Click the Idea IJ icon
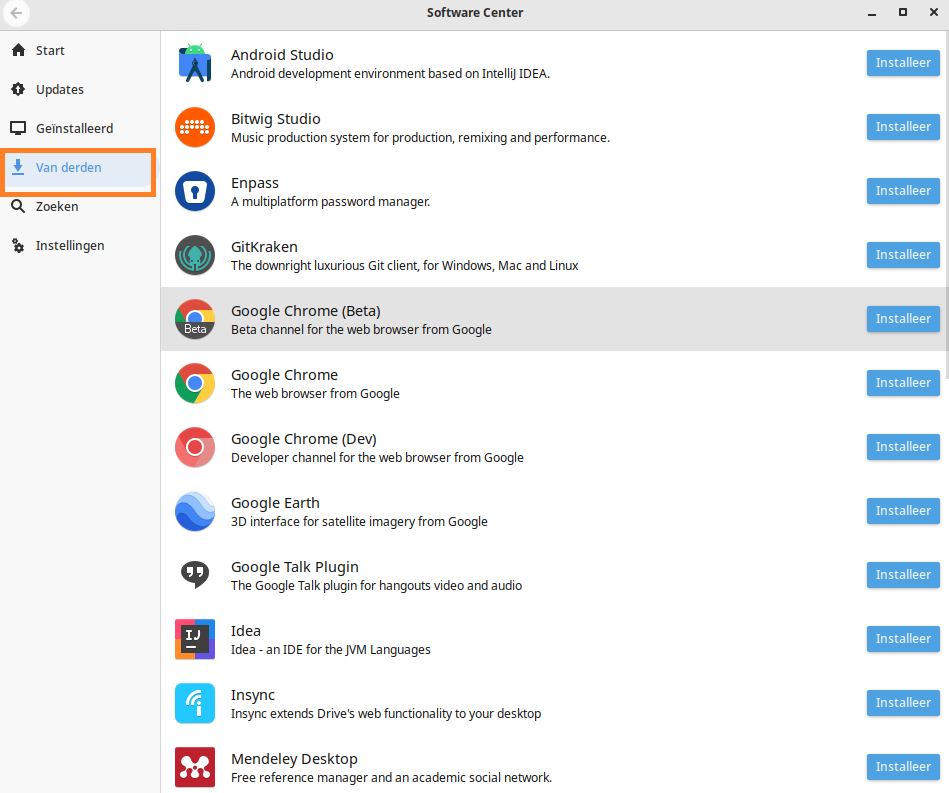The width and height of the screenshot is (949, 793). point(195,639)
